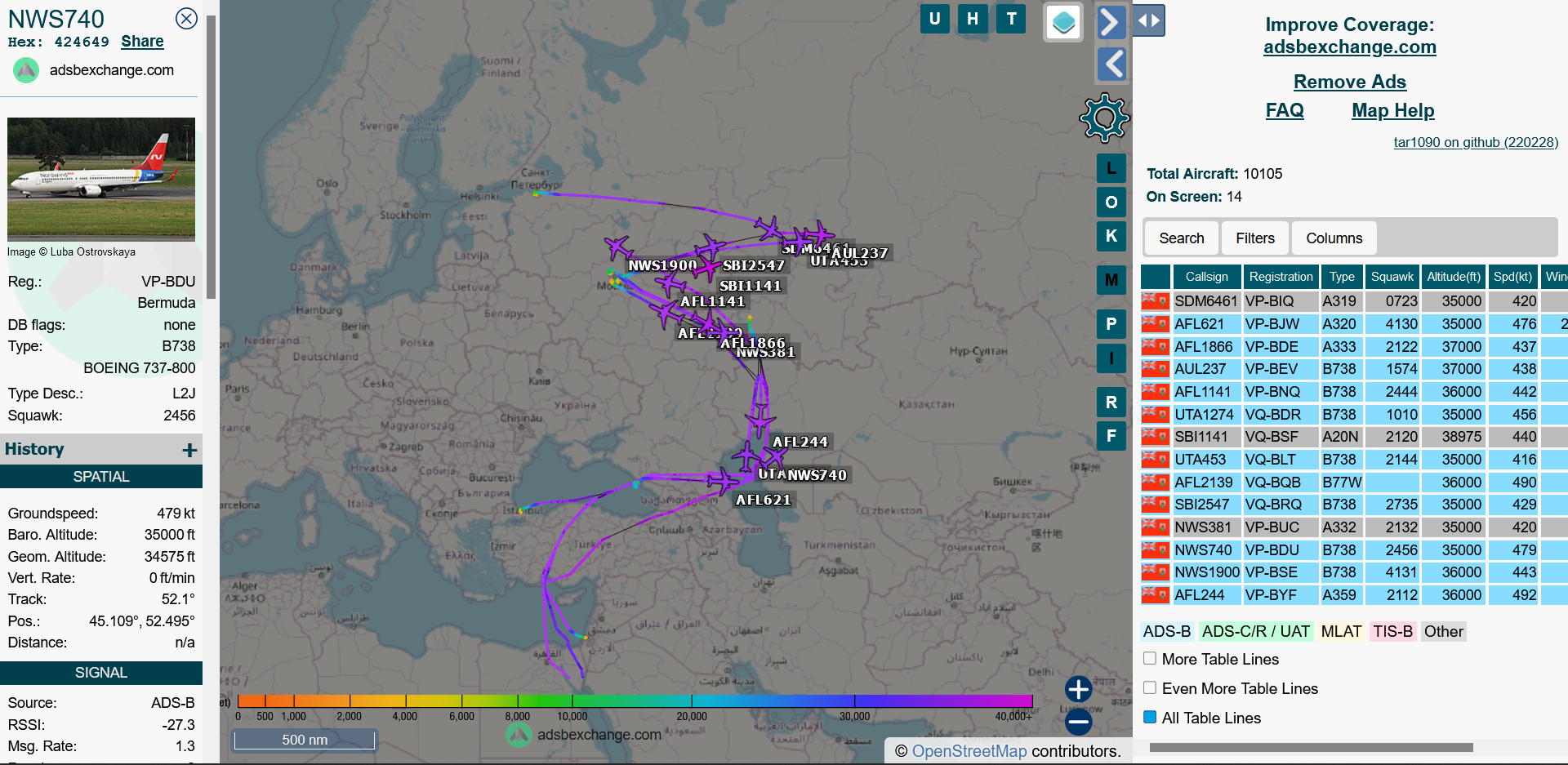Toggle the O map option button

click(x=1111, y=202)
